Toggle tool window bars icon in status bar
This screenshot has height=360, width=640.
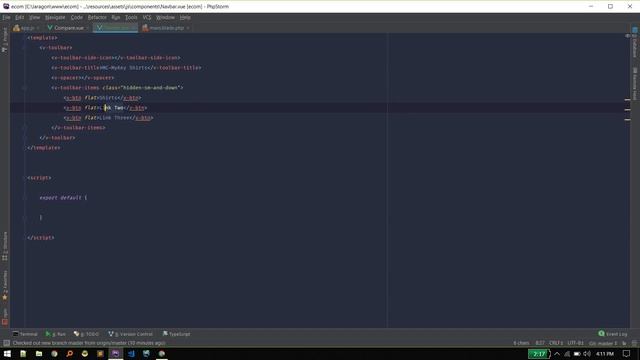[x=6, y=343]
